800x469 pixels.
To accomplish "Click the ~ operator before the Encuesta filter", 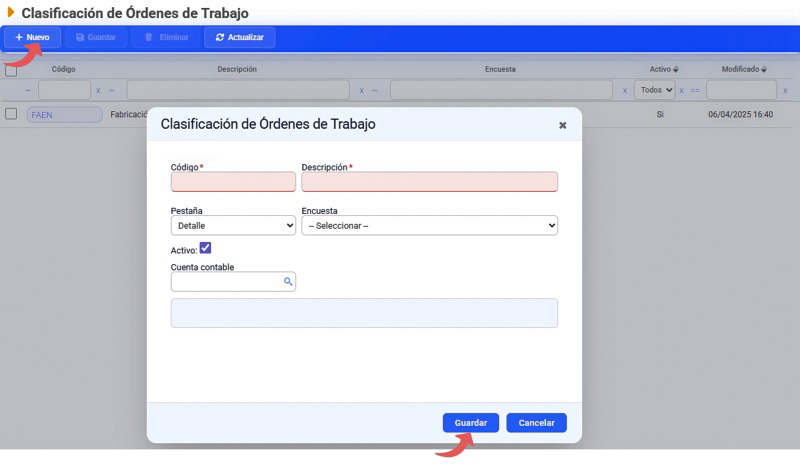I will pos(374,90).
